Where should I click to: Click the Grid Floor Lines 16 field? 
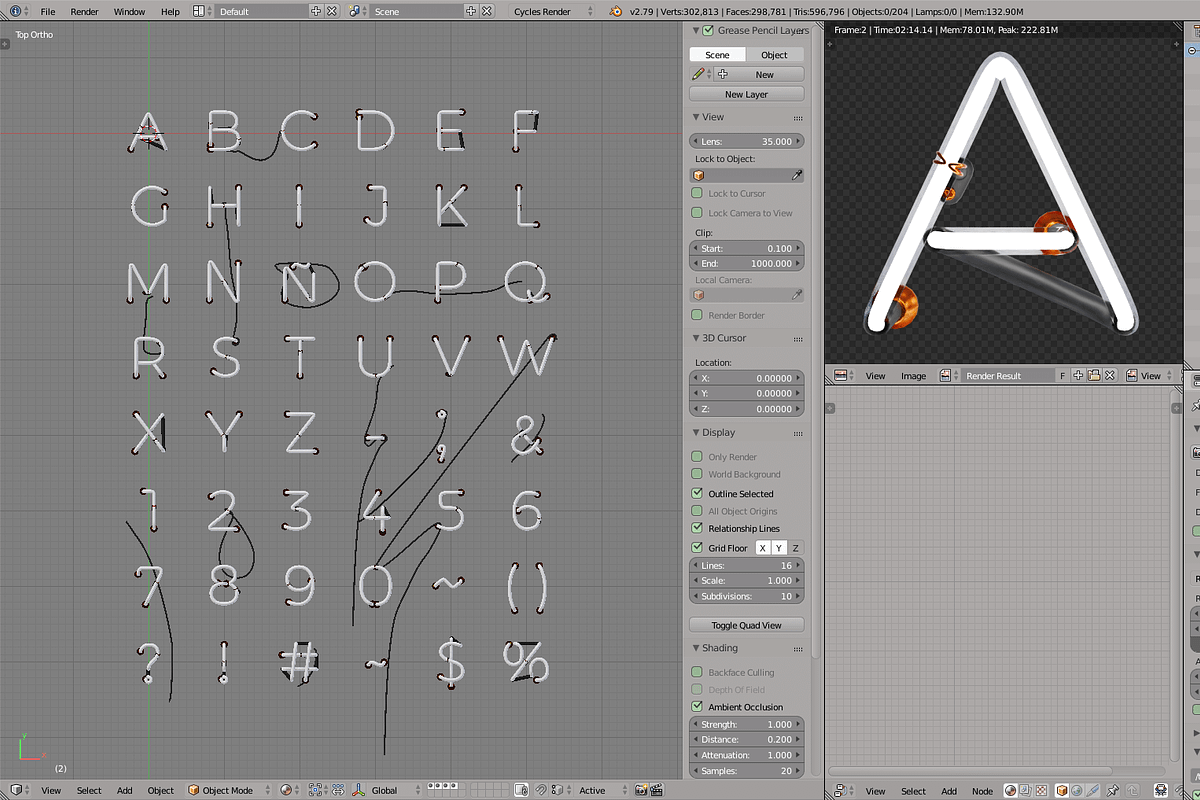click(x=747, y=565)
